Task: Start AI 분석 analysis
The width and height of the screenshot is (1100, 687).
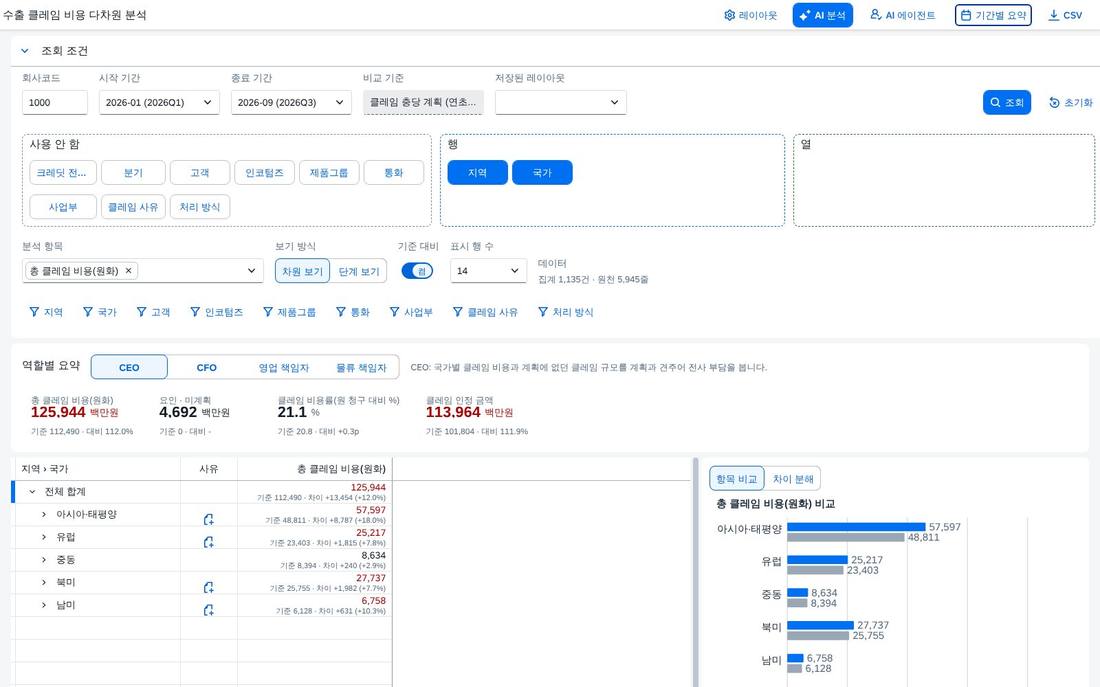Action: (822, 15)
